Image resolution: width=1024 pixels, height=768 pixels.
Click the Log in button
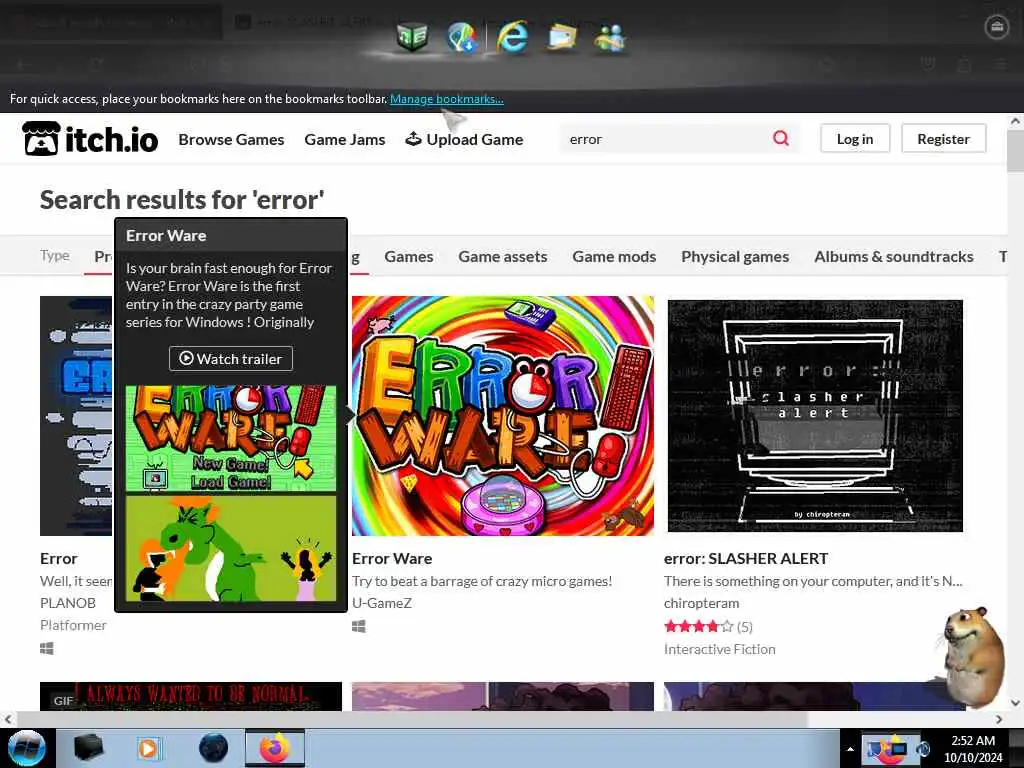click(x=855, y=138)
